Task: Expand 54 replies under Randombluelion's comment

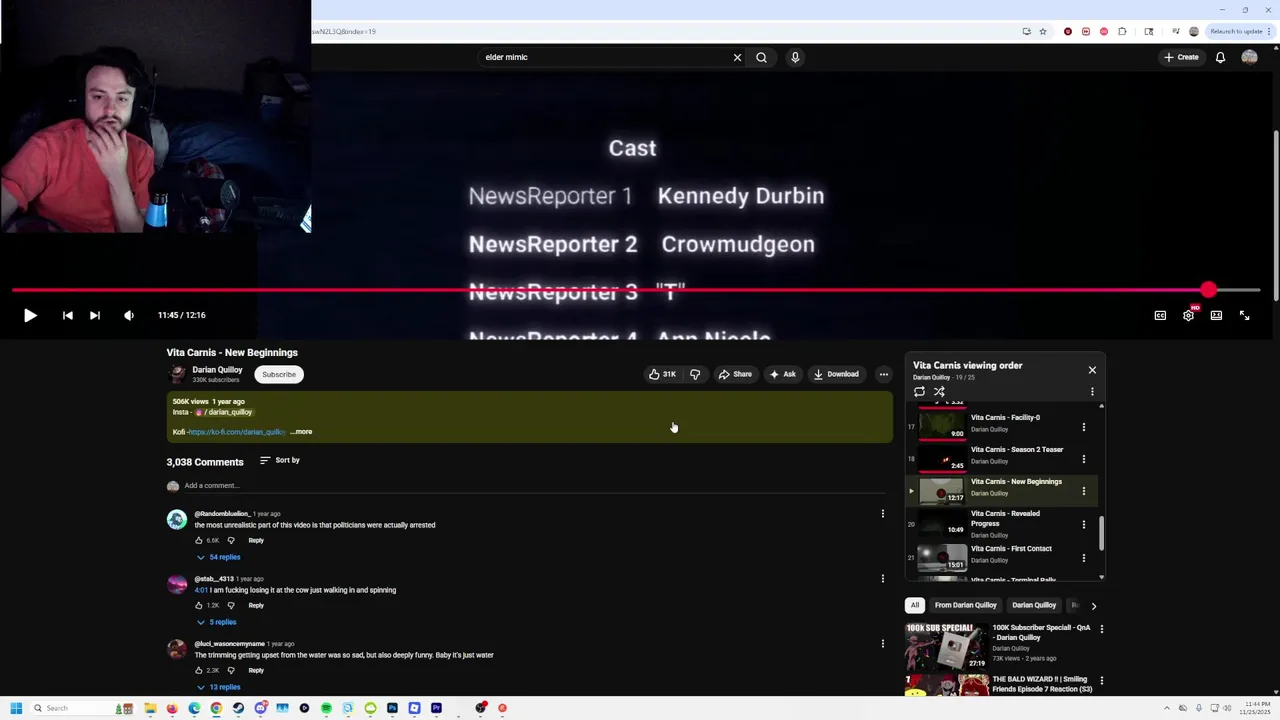Action: [x=218, y=557]
